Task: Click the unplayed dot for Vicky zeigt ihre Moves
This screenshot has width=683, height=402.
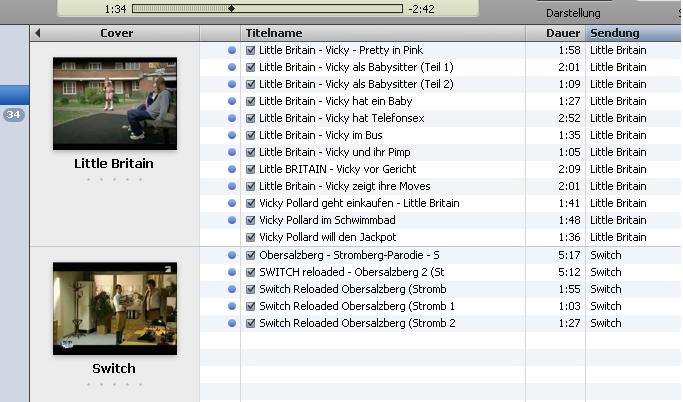Action: [x=232, y=186]
